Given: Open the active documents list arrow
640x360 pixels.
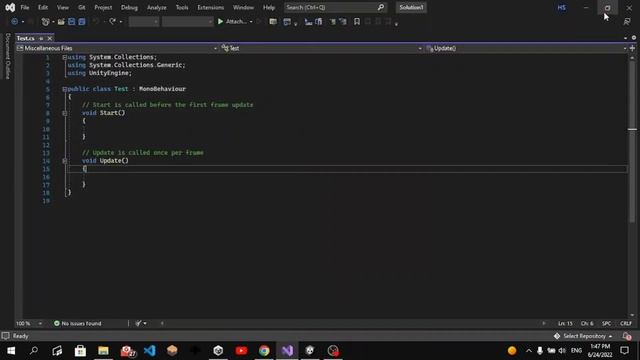Looking at the screenshot, I should point(625,38).
